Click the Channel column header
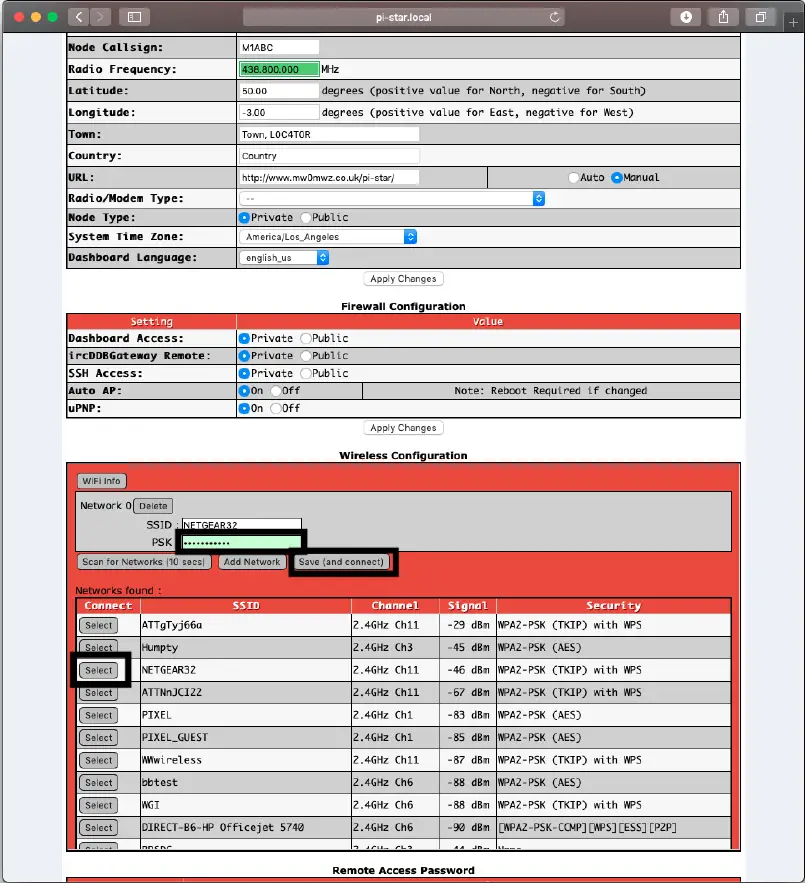This screenshot has width=805, height=883. tap(395, 606)
